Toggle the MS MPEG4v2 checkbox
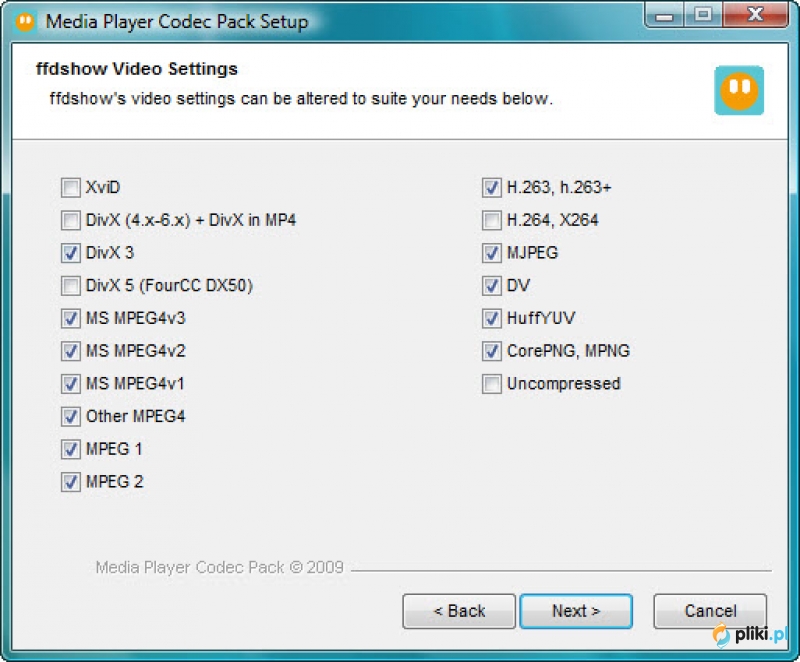 70,351
